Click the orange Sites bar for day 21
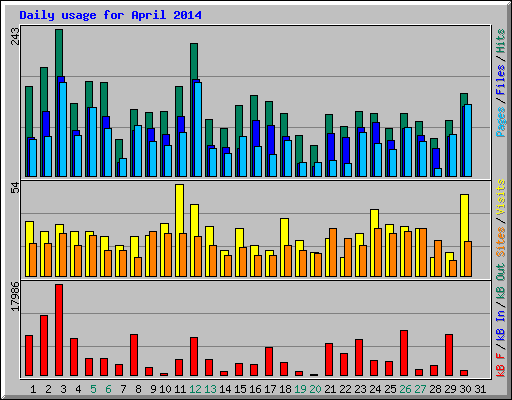The height and width of the screenshot is (400, 512). click(333, 252)
